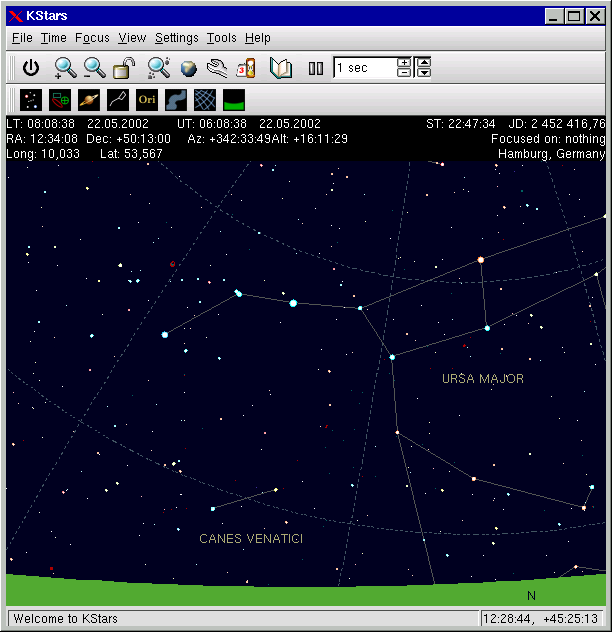Viewport: 612px width, 632px height.
Task: Open the handbook book icon
Action: point(281,68)
